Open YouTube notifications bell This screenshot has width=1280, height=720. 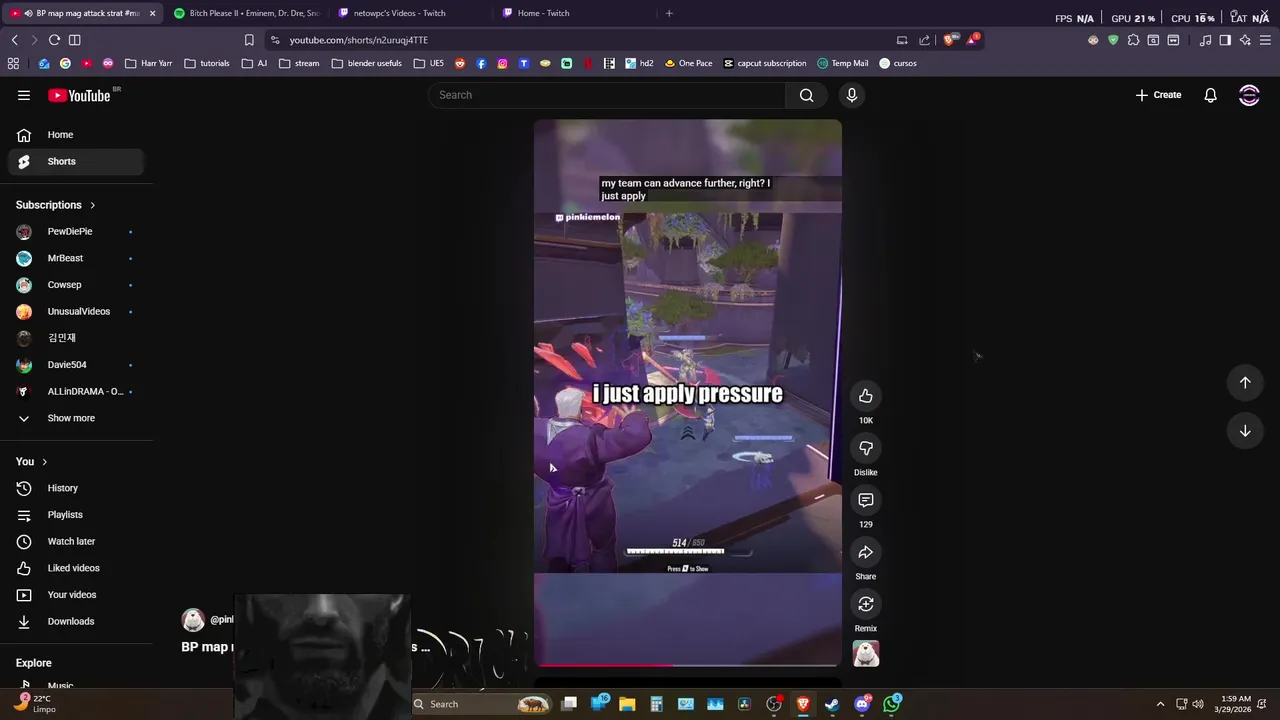click(x=1210, y=95)
